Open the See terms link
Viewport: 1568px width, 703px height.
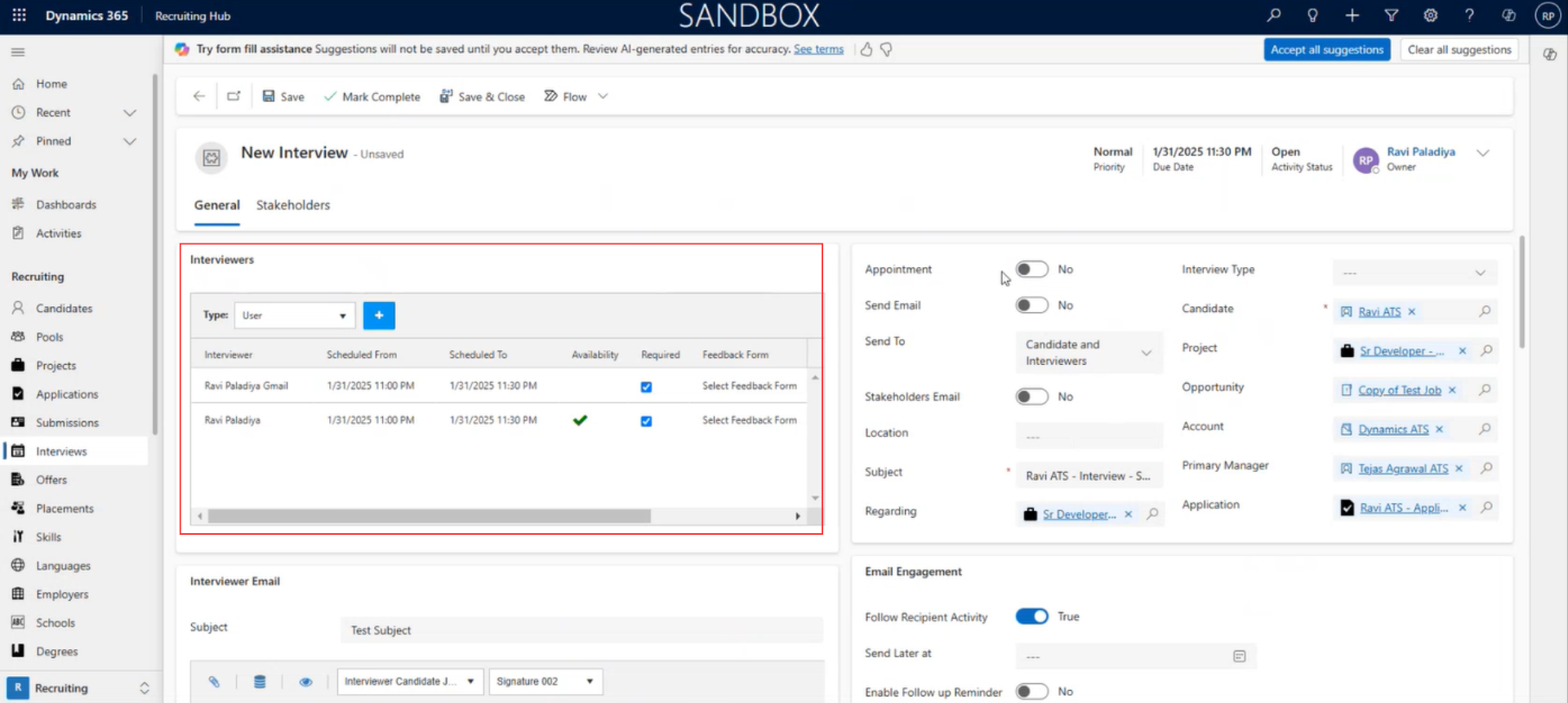[x=818, y=49]
